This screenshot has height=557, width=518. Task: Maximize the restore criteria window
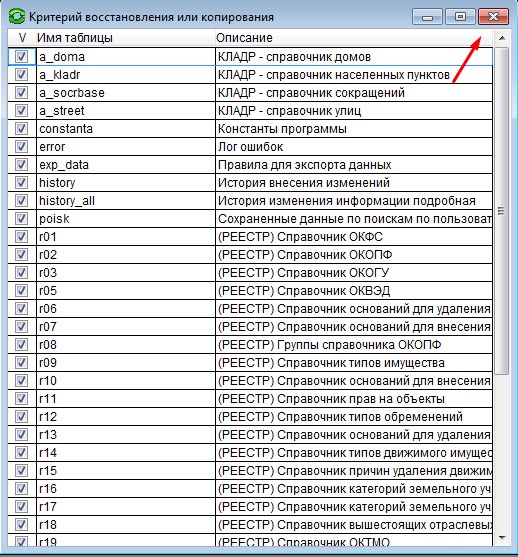(x=460, y=16)
